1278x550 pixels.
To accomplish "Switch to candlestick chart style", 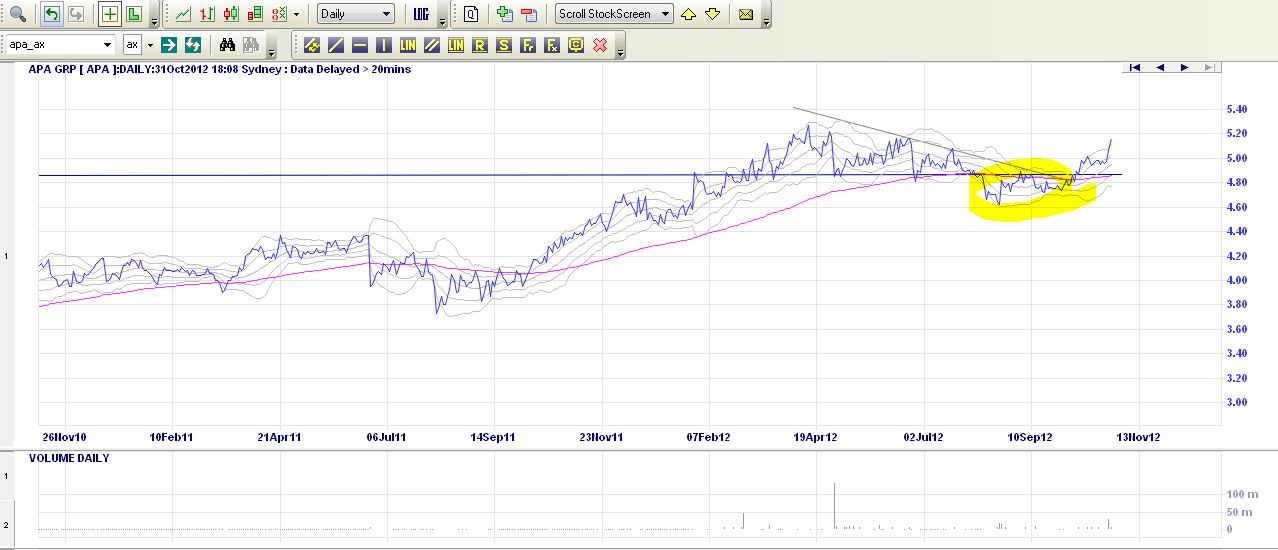I will pos(231,14).
